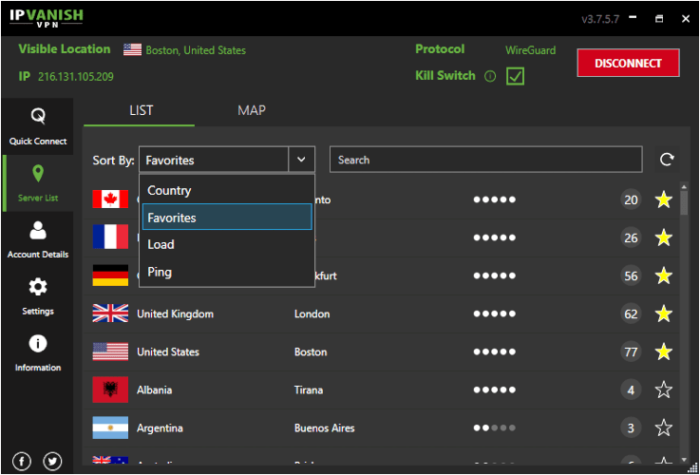Click the scrollbar up arrow

coord(684,185)
